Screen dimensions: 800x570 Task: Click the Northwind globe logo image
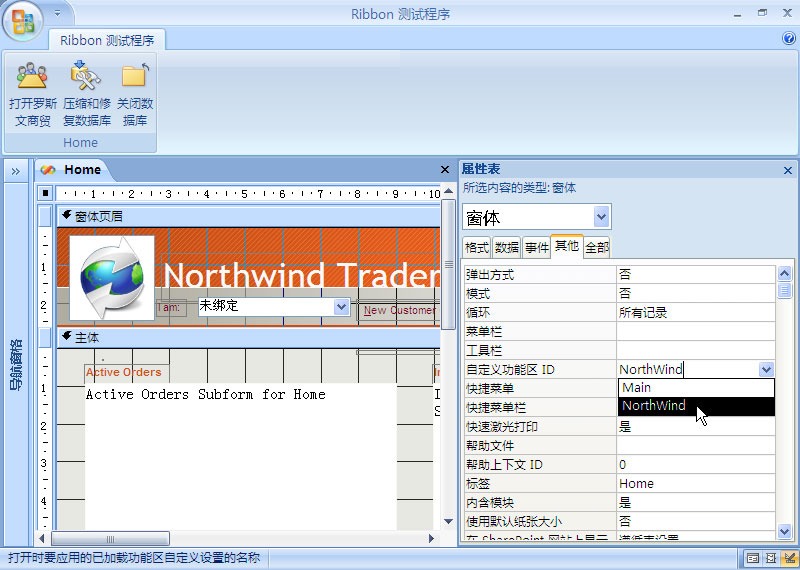click(112, 278)
